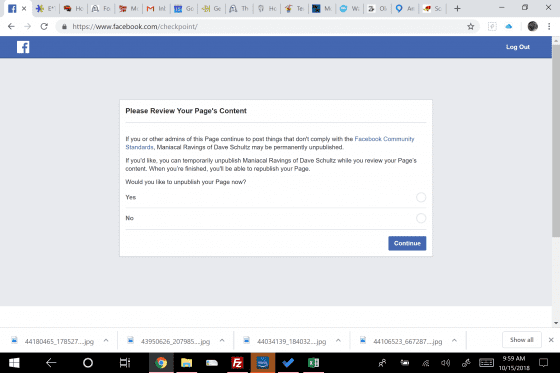Screen dimensions: 560x373
Task: Click the blue checkmark taskbar app
Action: coord(288,363)
